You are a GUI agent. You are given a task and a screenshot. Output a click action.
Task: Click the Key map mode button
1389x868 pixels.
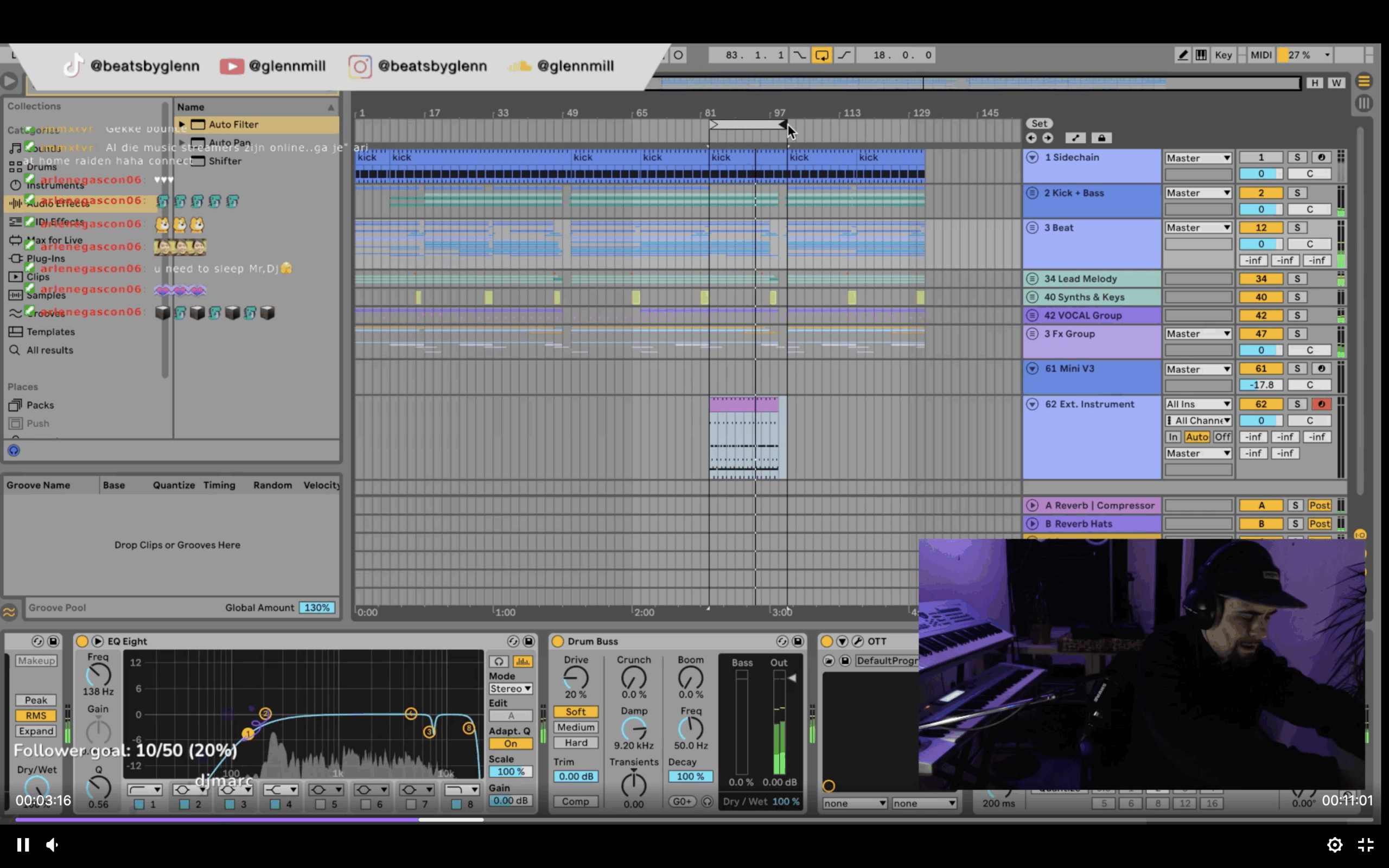(x=1222, y=55)
